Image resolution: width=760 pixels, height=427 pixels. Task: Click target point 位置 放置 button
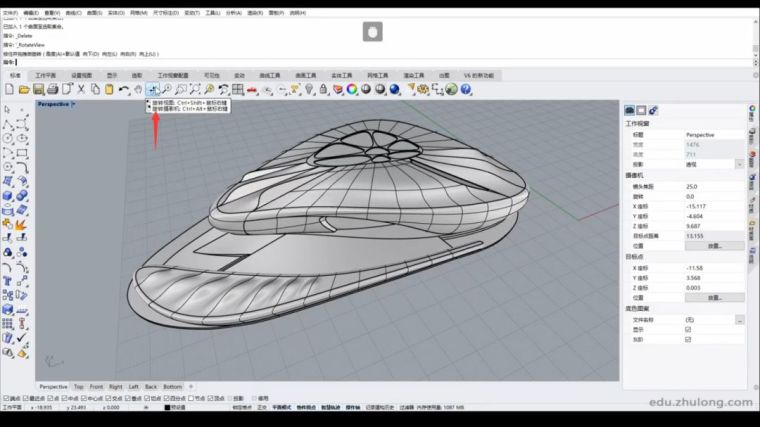coord(715,298)
